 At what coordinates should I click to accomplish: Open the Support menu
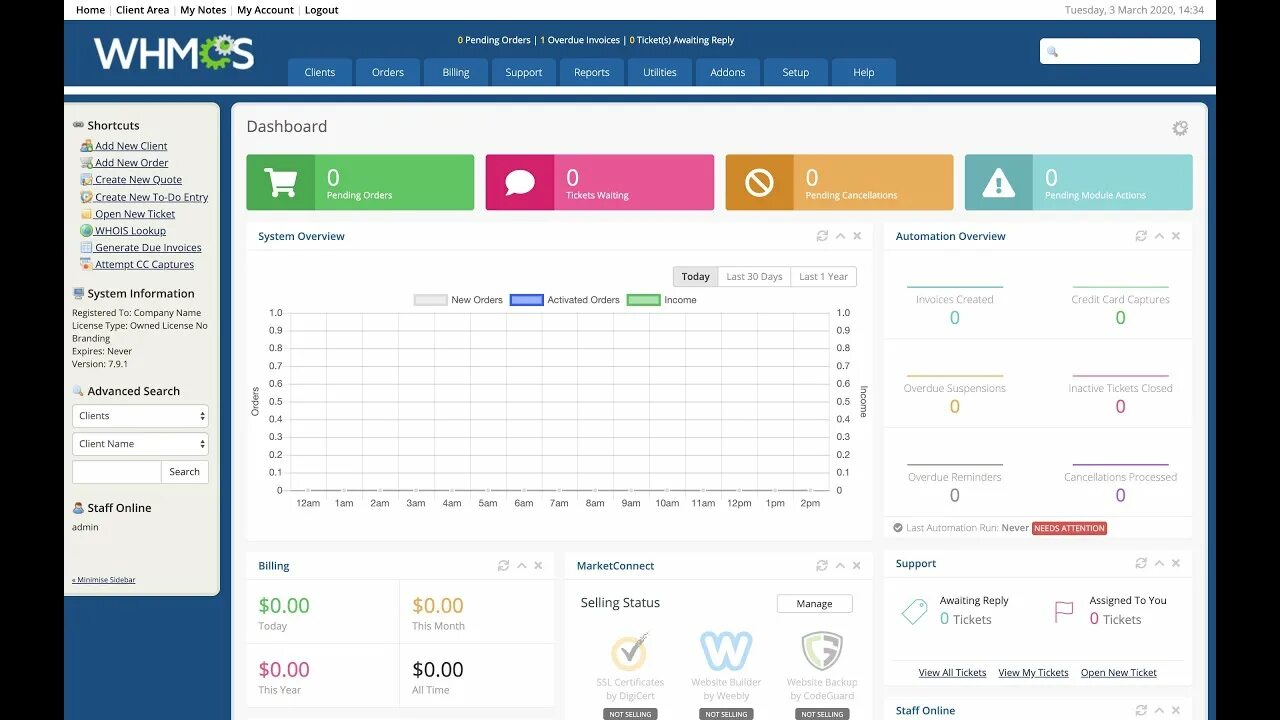[x=524, y=72]
